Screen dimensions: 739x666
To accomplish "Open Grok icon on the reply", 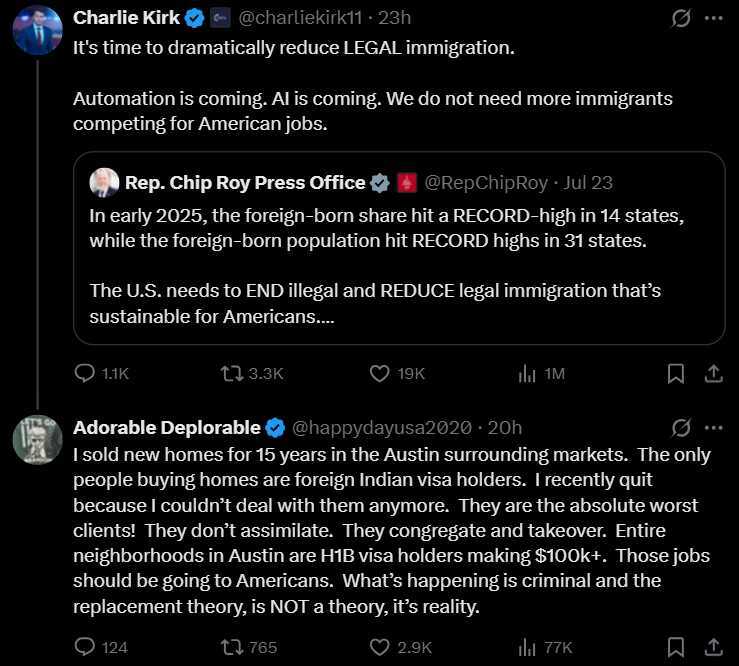I will [x=681, y=428].
